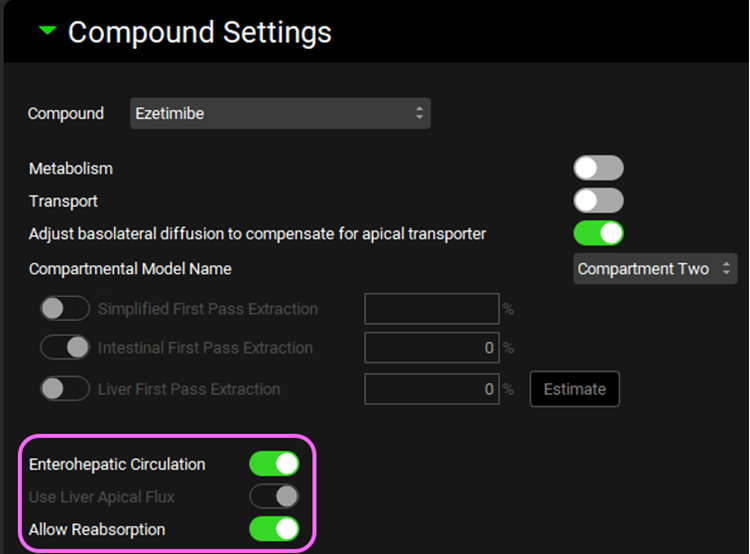750x554 pixels.
Task: Click the Compound field label
Action: [66, 114]
